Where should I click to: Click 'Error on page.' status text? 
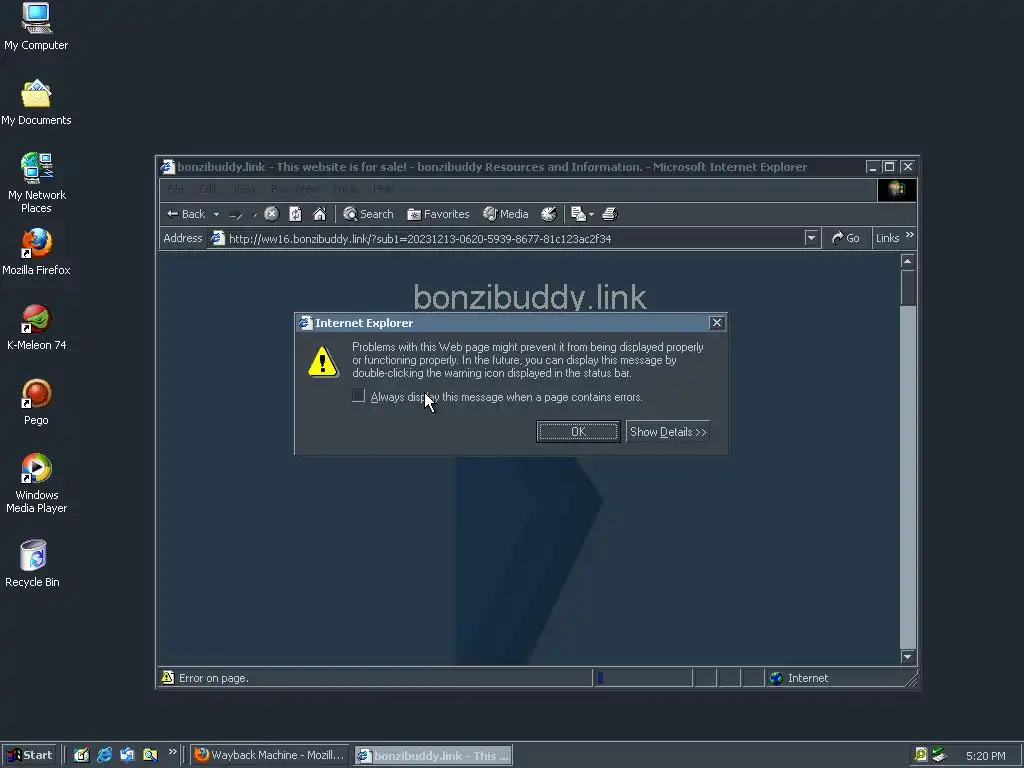tap(214, 678)
